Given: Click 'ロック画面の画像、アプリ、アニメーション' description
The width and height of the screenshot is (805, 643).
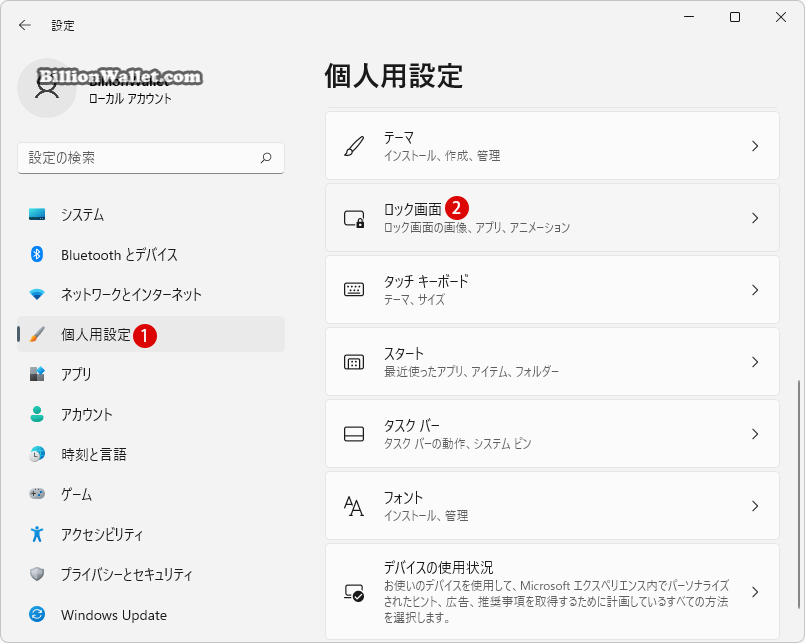Looking at the screenshot, I should click(477, 228).
